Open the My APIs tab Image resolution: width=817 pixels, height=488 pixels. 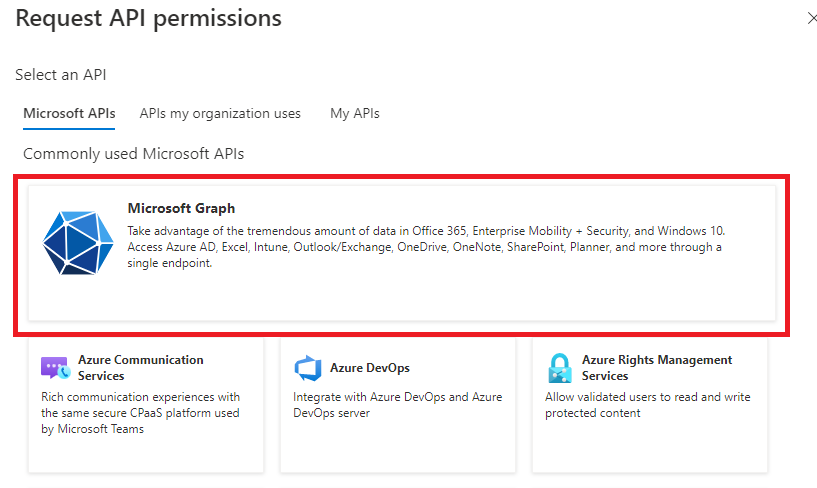[355, 113]
